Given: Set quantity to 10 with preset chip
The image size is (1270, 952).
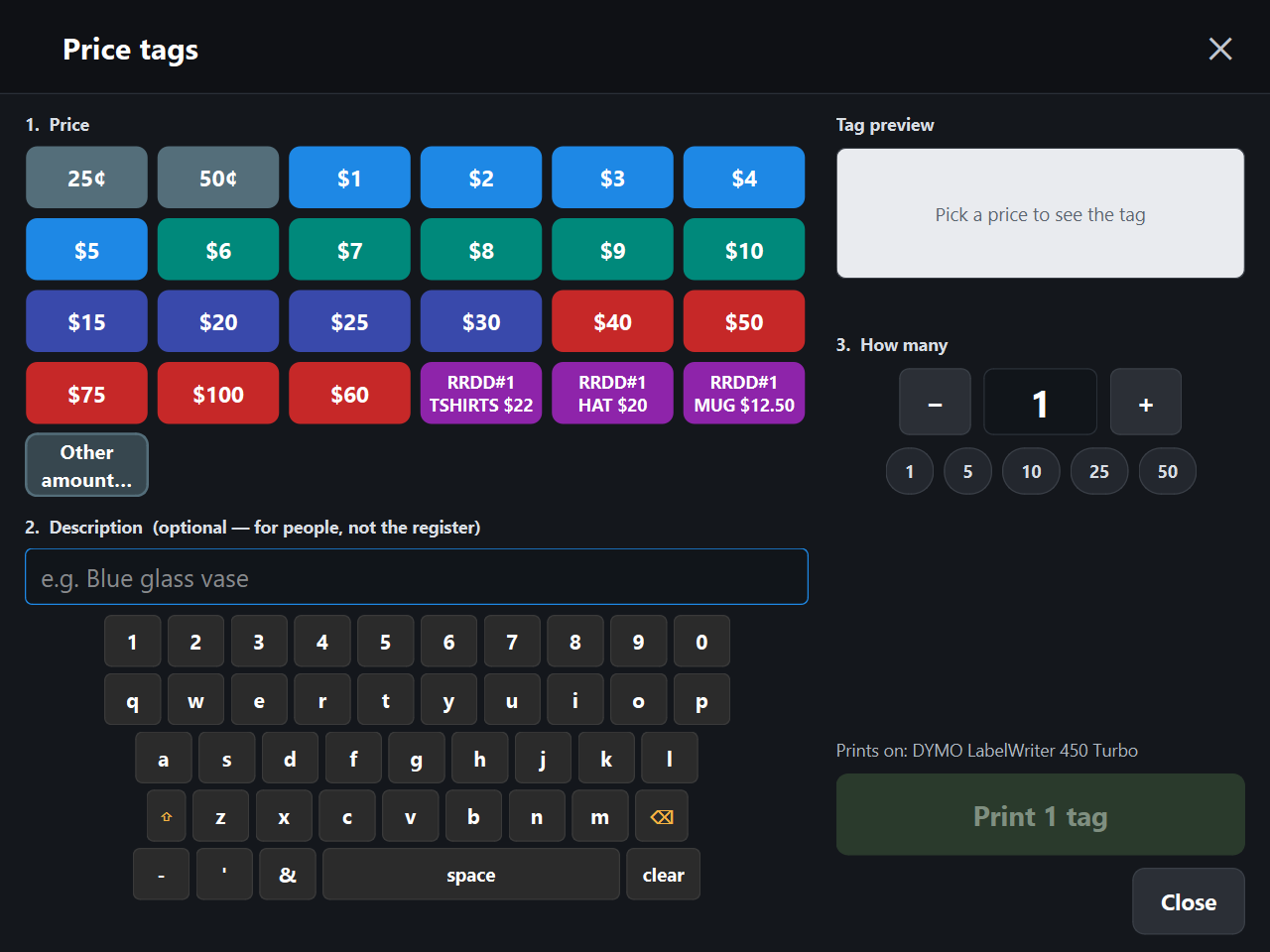Looking at the screenshot, I should [1031, 471].
